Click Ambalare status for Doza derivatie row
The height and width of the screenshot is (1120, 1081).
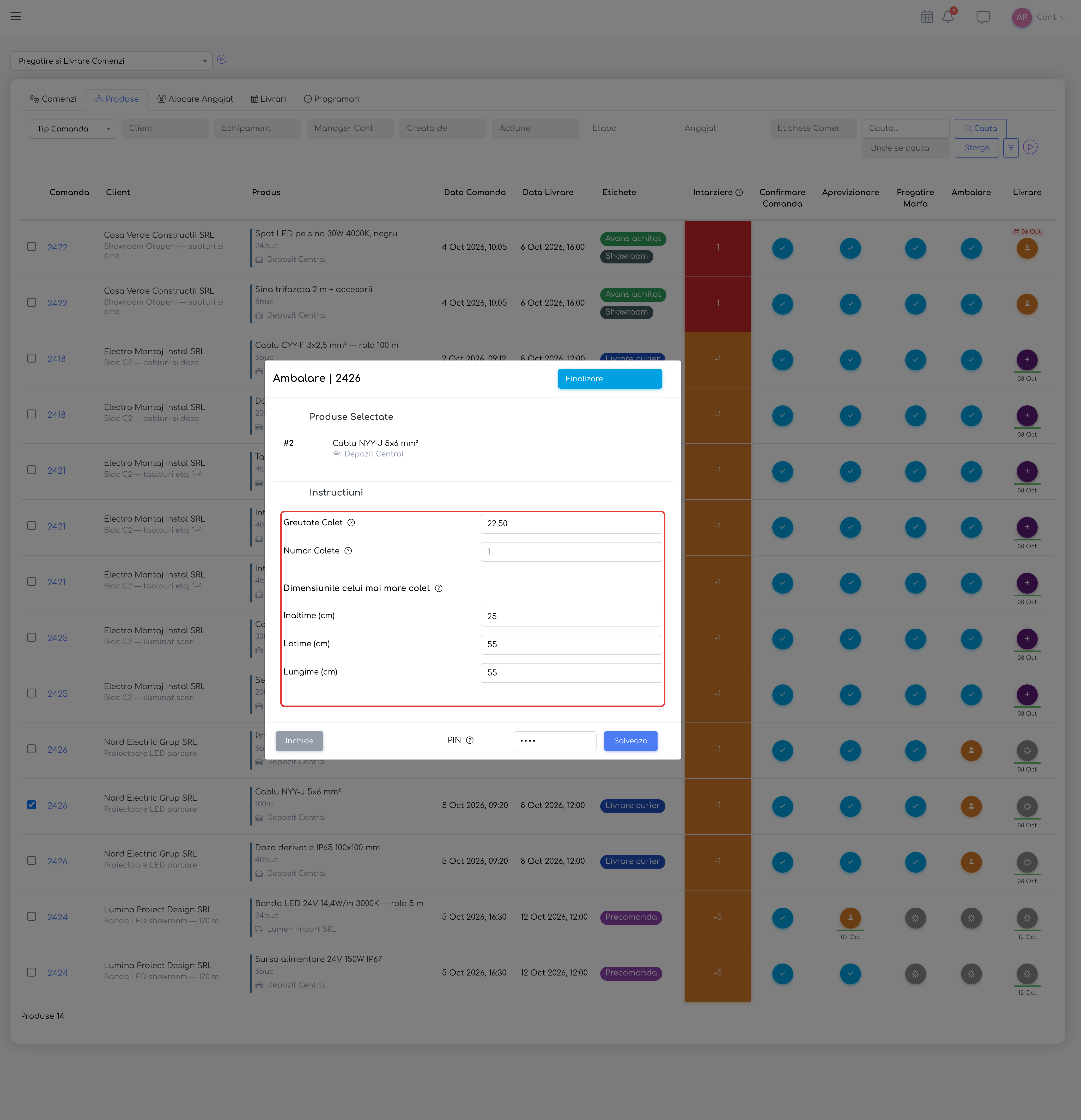971,862
